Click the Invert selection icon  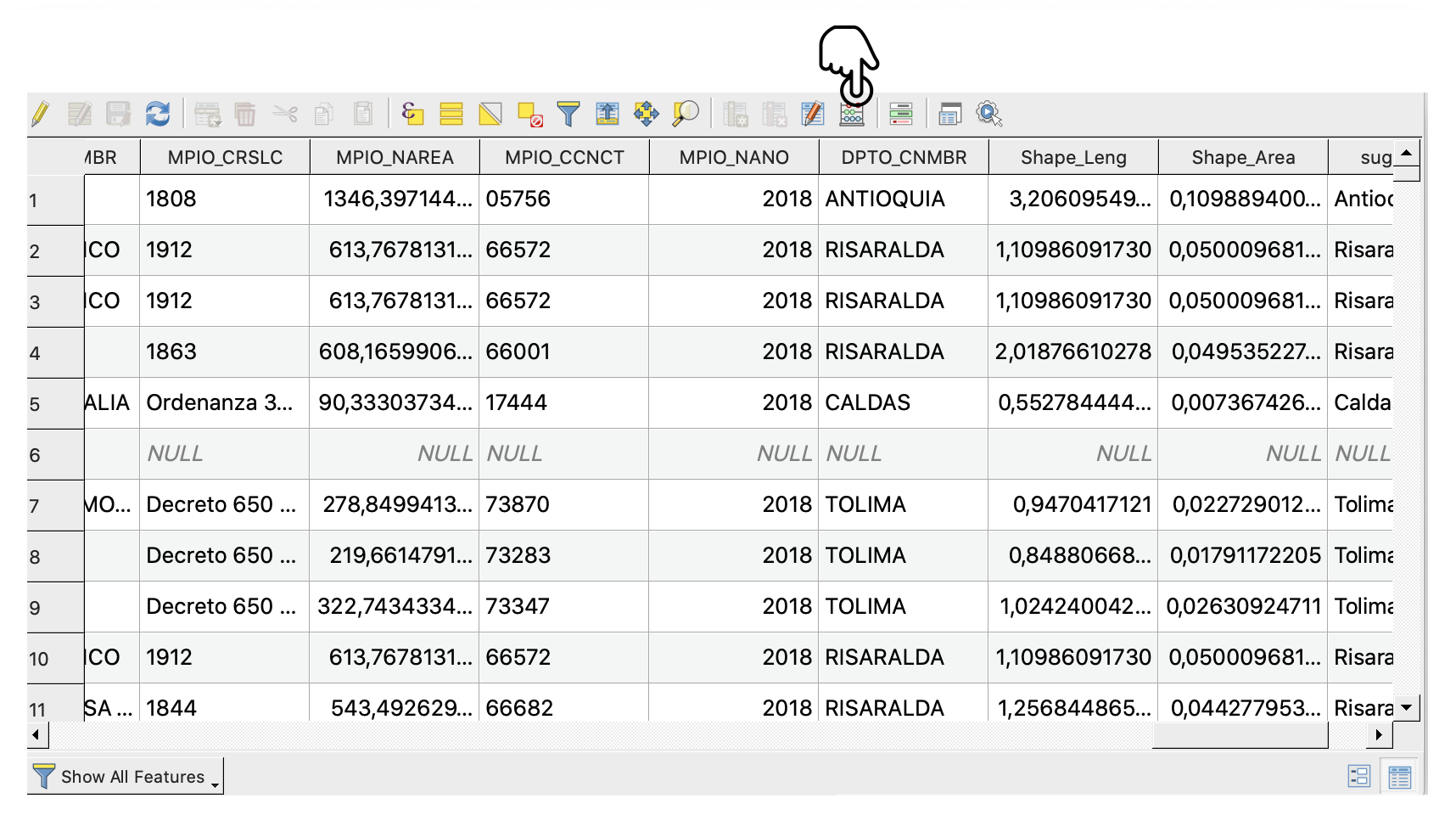[x=490, y=113]
